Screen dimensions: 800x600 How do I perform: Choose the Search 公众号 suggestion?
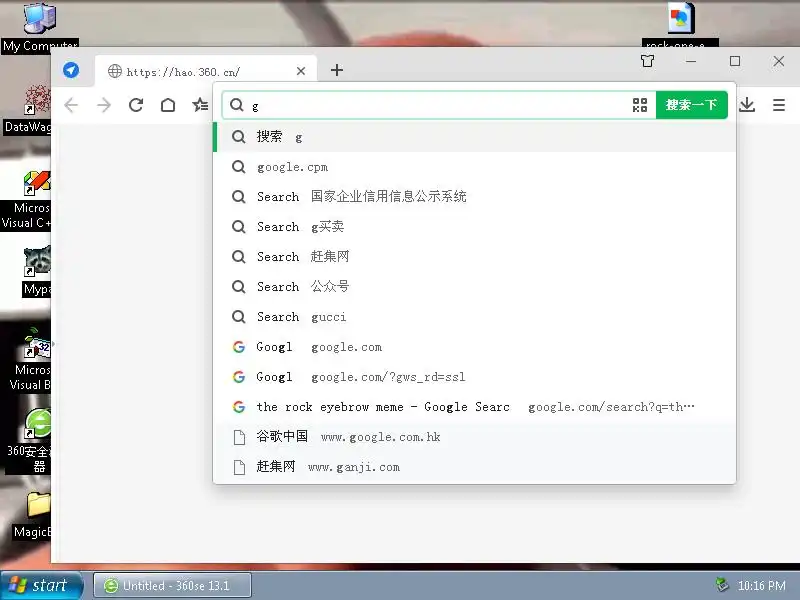(x=474, y=287)
